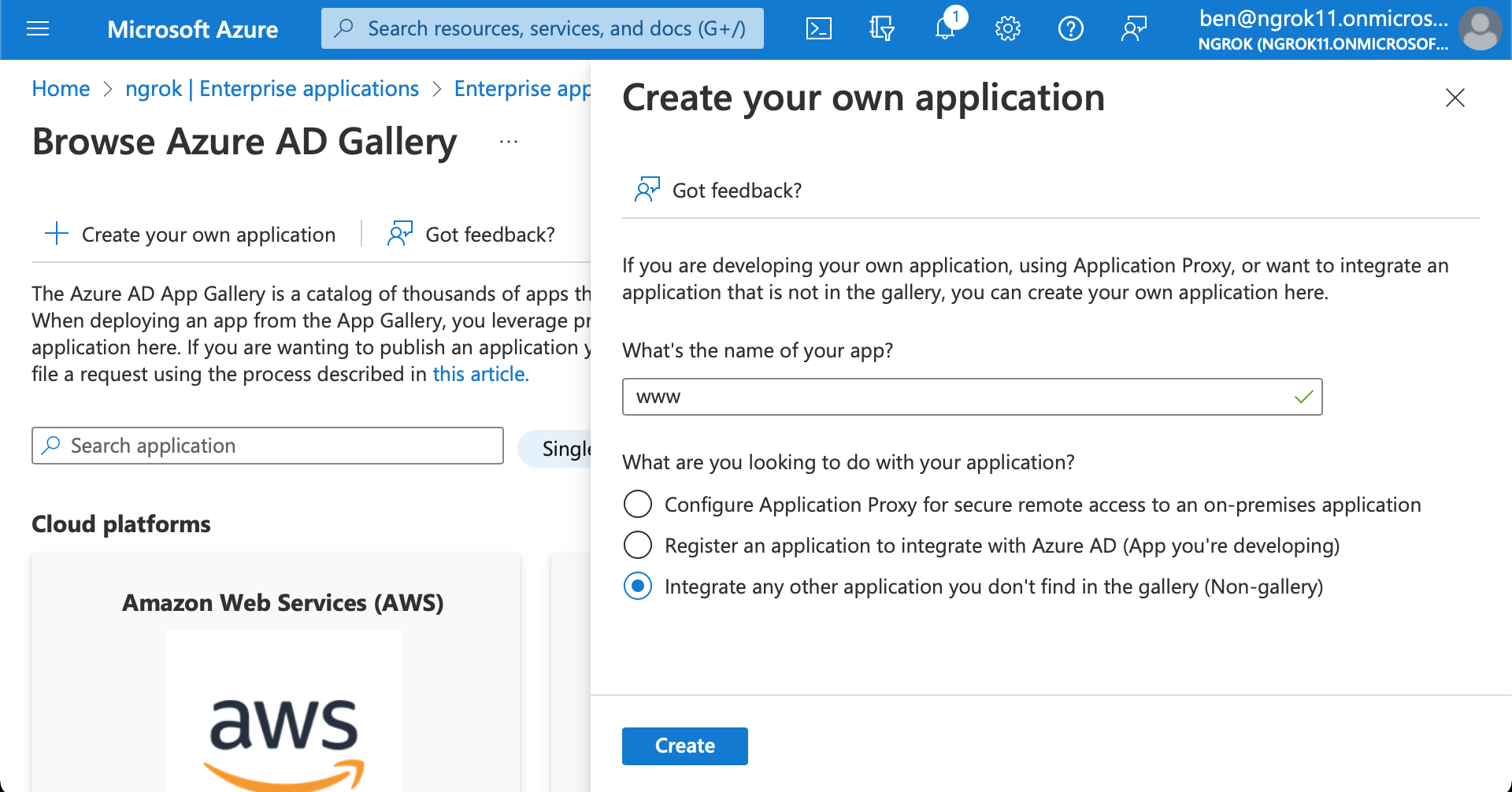Click the ben@ngrok11 account name

click(1323, 18)
